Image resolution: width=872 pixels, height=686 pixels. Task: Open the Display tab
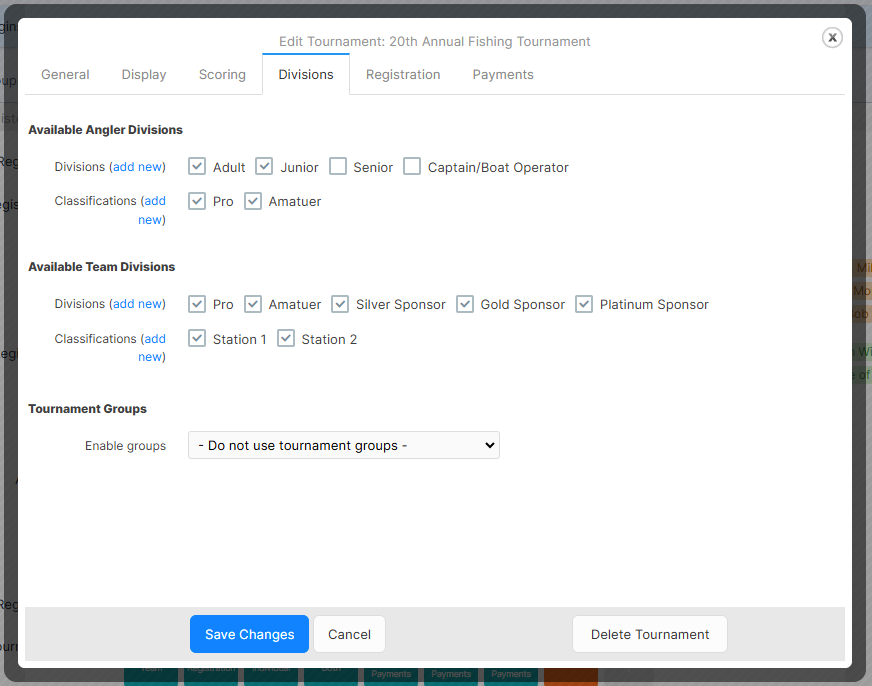[144, 74]
